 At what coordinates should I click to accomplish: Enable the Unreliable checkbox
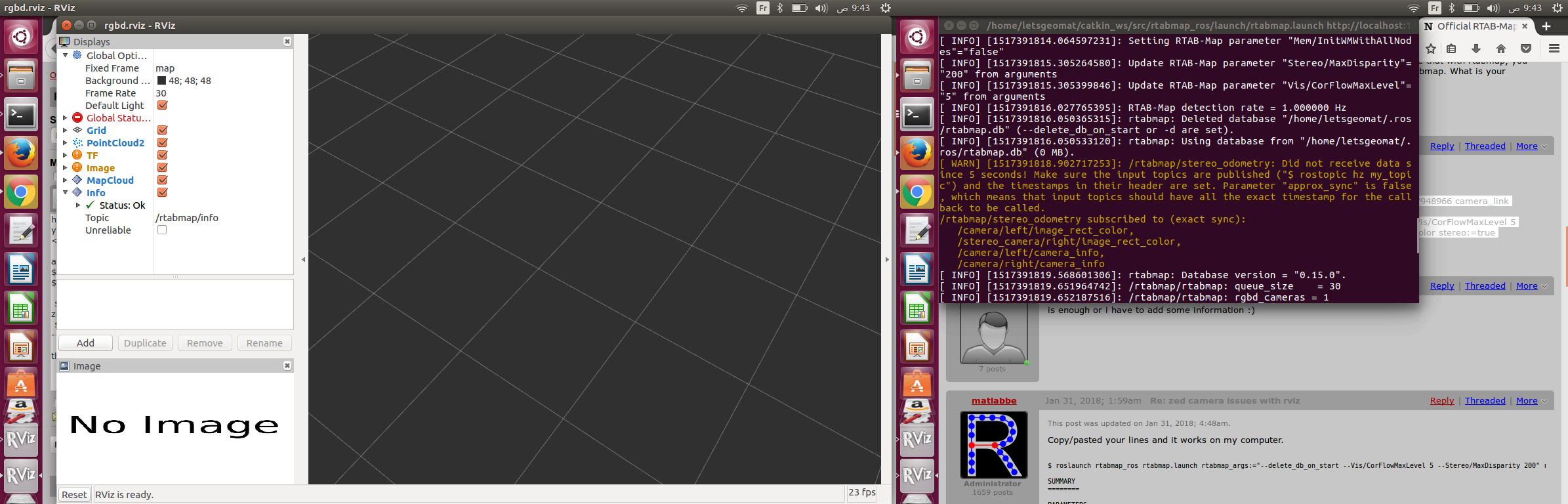(162, 230)
